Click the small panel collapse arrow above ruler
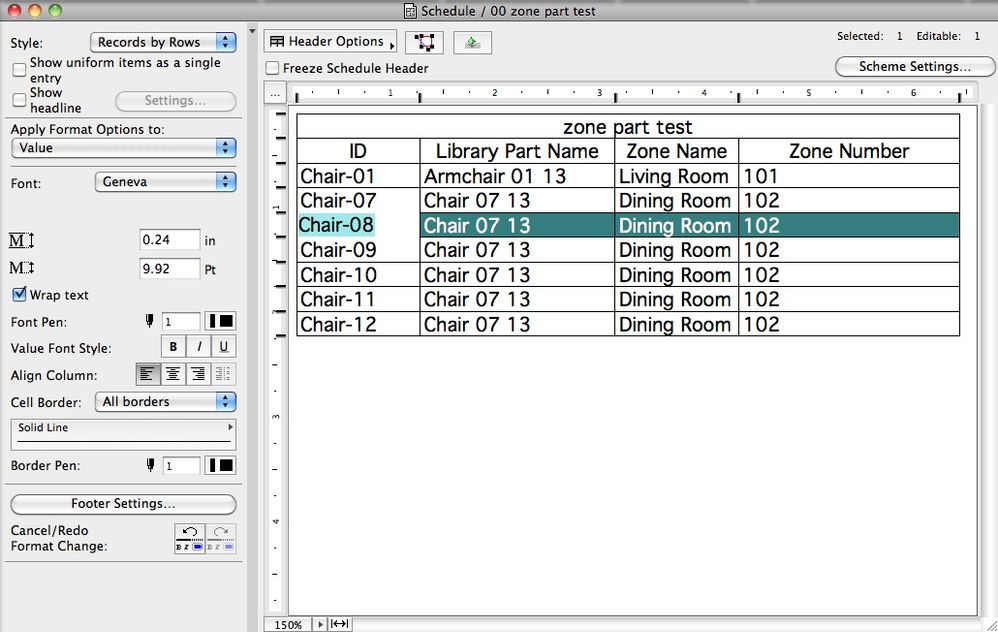 253,31
